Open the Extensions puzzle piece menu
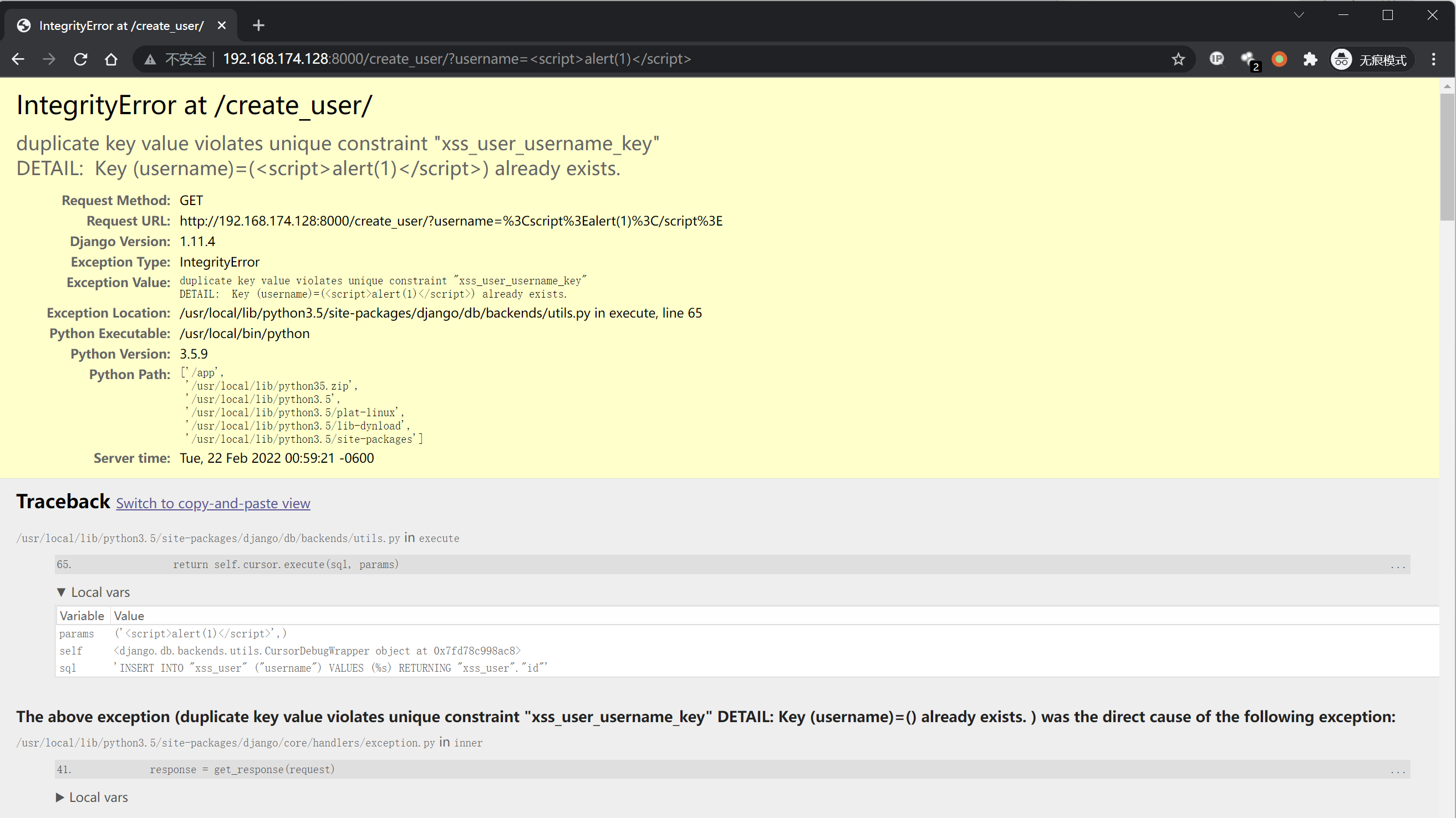 coord(1310,59)
